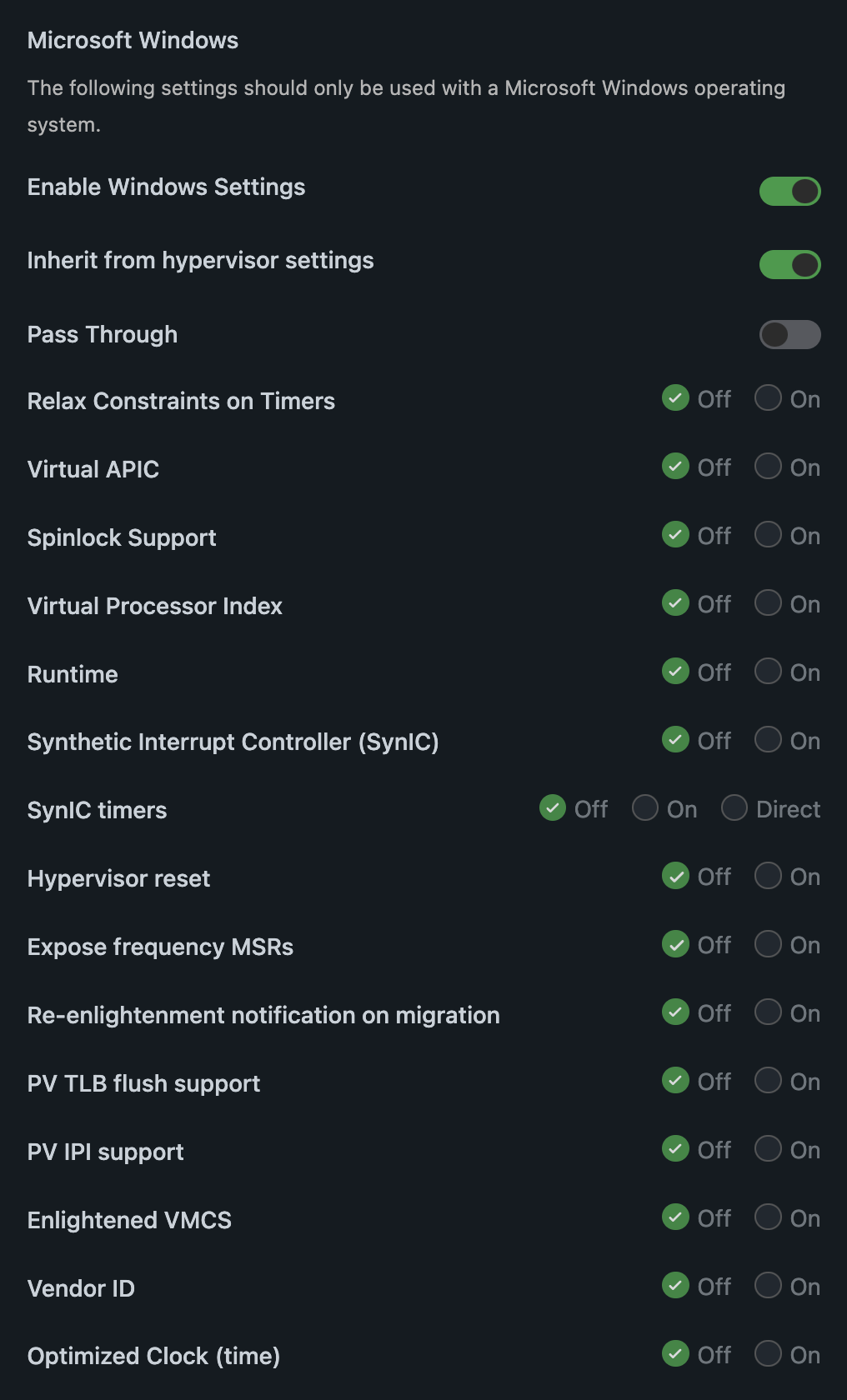Click the "Inherit from hypervisor settings" label text
This screenshot has width=847, height=1400.
coord(200,261)
